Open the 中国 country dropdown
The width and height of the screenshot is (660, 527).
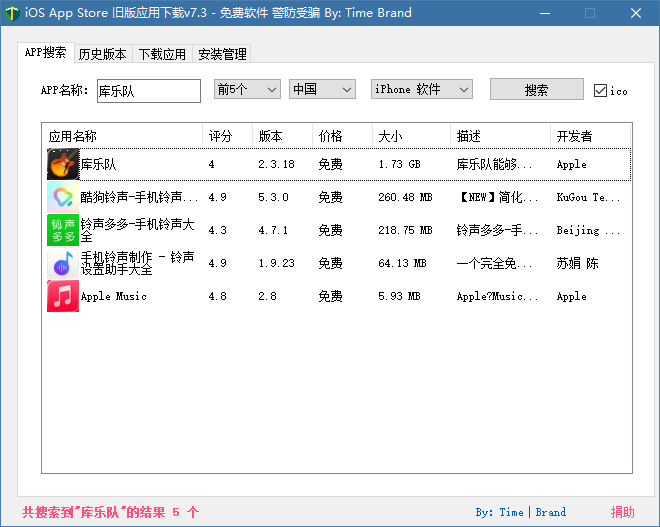click(x=322, y=89)
